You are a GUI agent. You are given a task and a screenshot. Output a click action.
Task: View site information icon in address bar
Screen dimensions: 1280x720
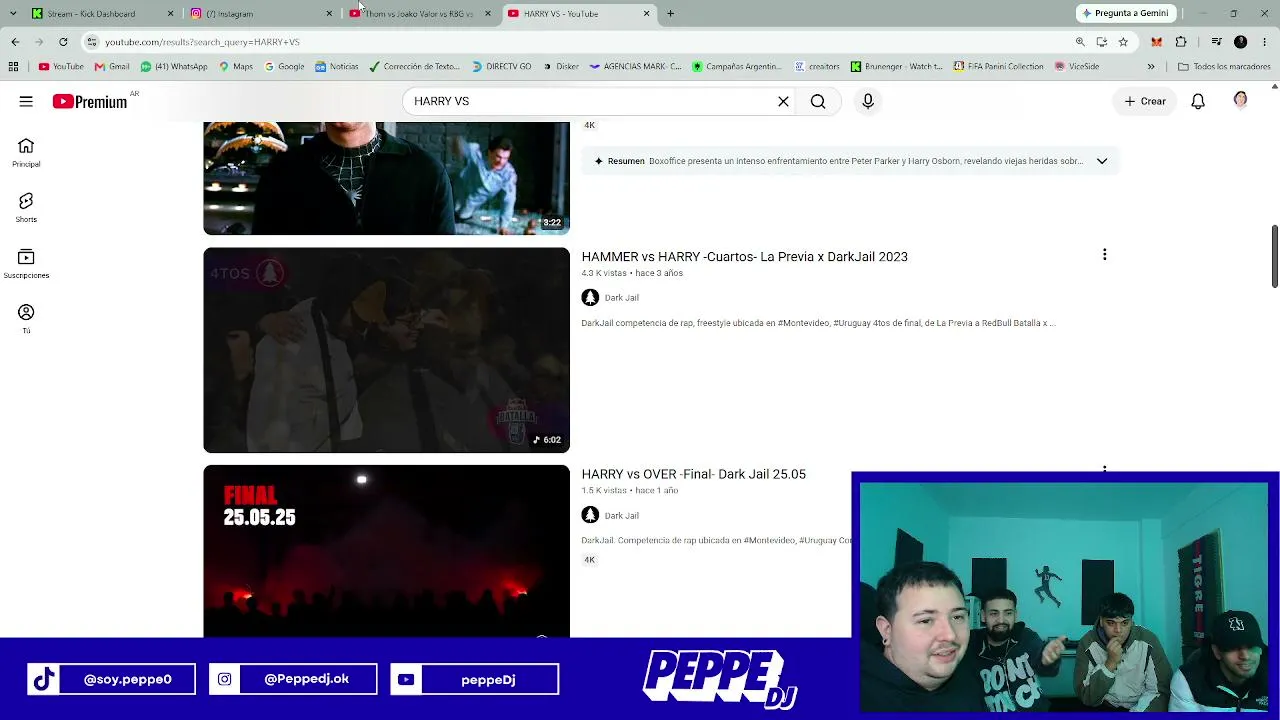(x=92, y=42)
